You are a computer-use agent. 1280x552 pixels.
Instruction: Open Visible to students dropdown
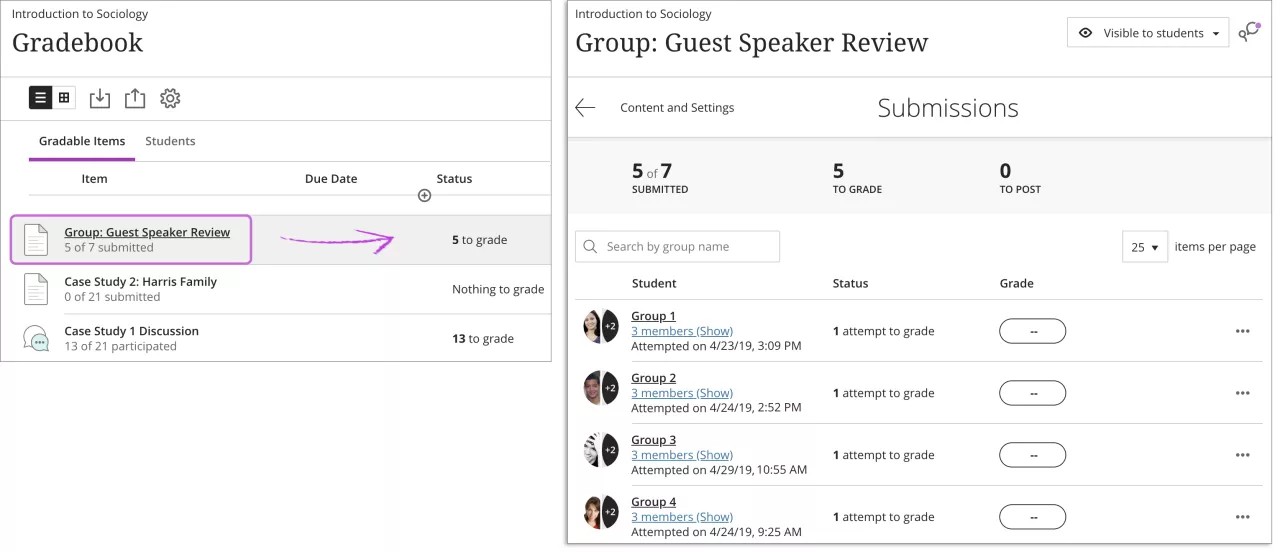click(x=1148, y=33)
